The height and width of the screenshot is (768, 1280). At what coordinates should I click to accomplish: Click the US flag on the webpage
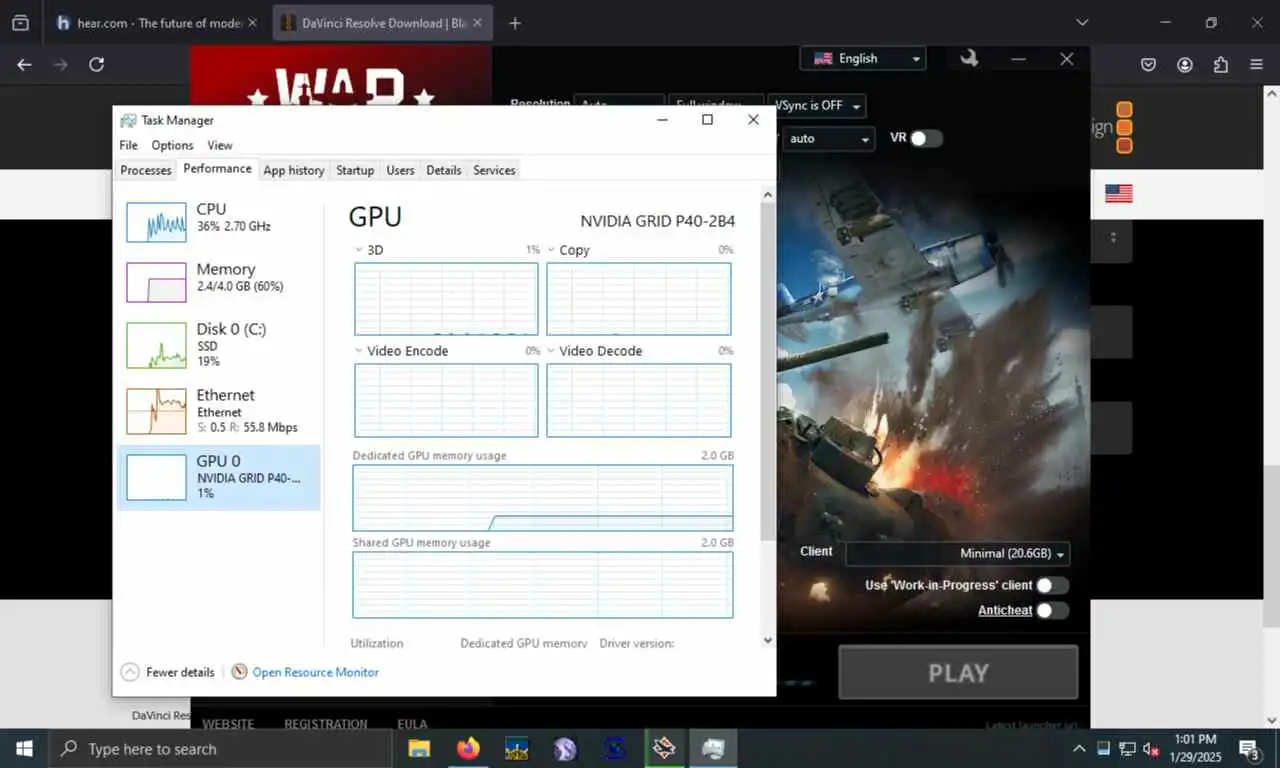point(1118,193)
